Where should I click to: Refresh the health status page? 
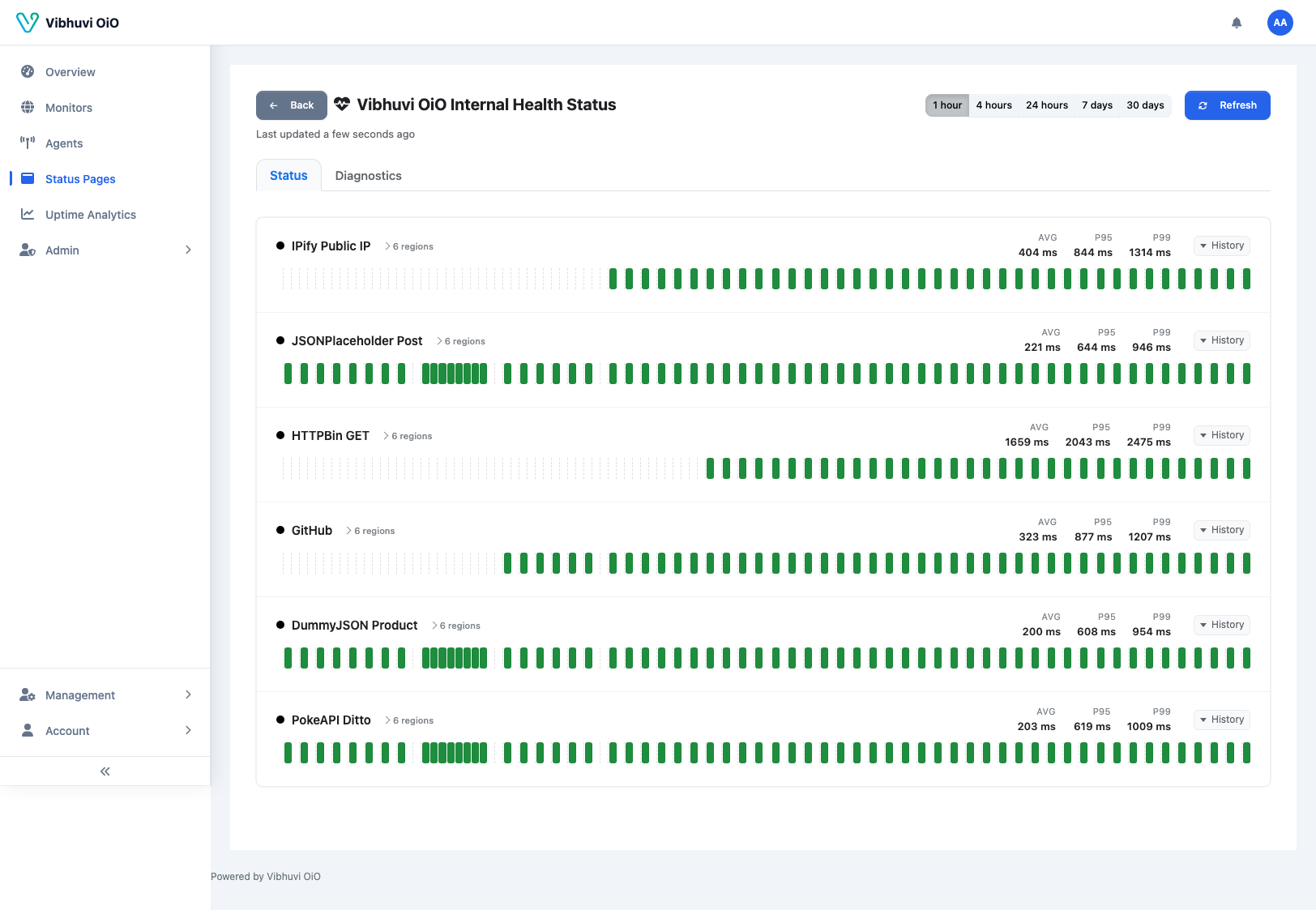(x=1227, y=105)
